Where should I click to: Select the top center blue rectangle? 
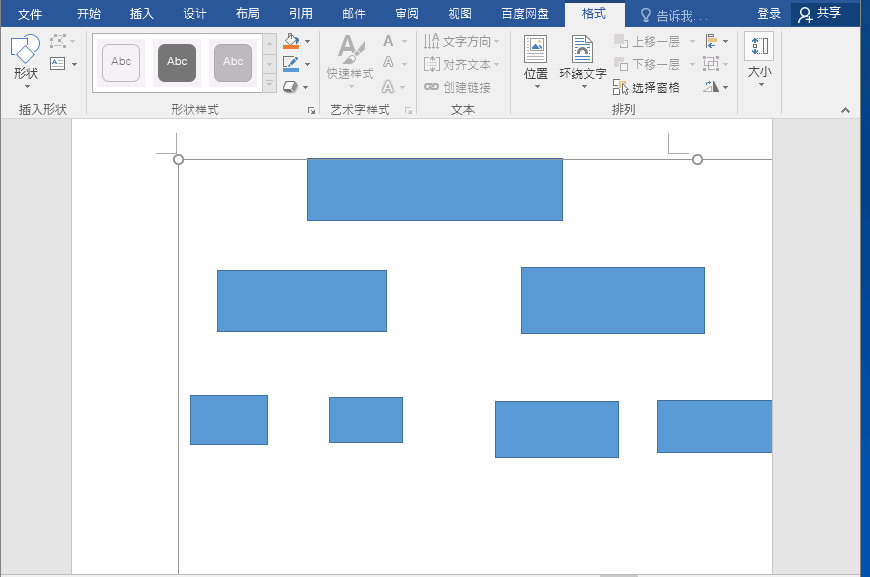(x=435, y=190)
